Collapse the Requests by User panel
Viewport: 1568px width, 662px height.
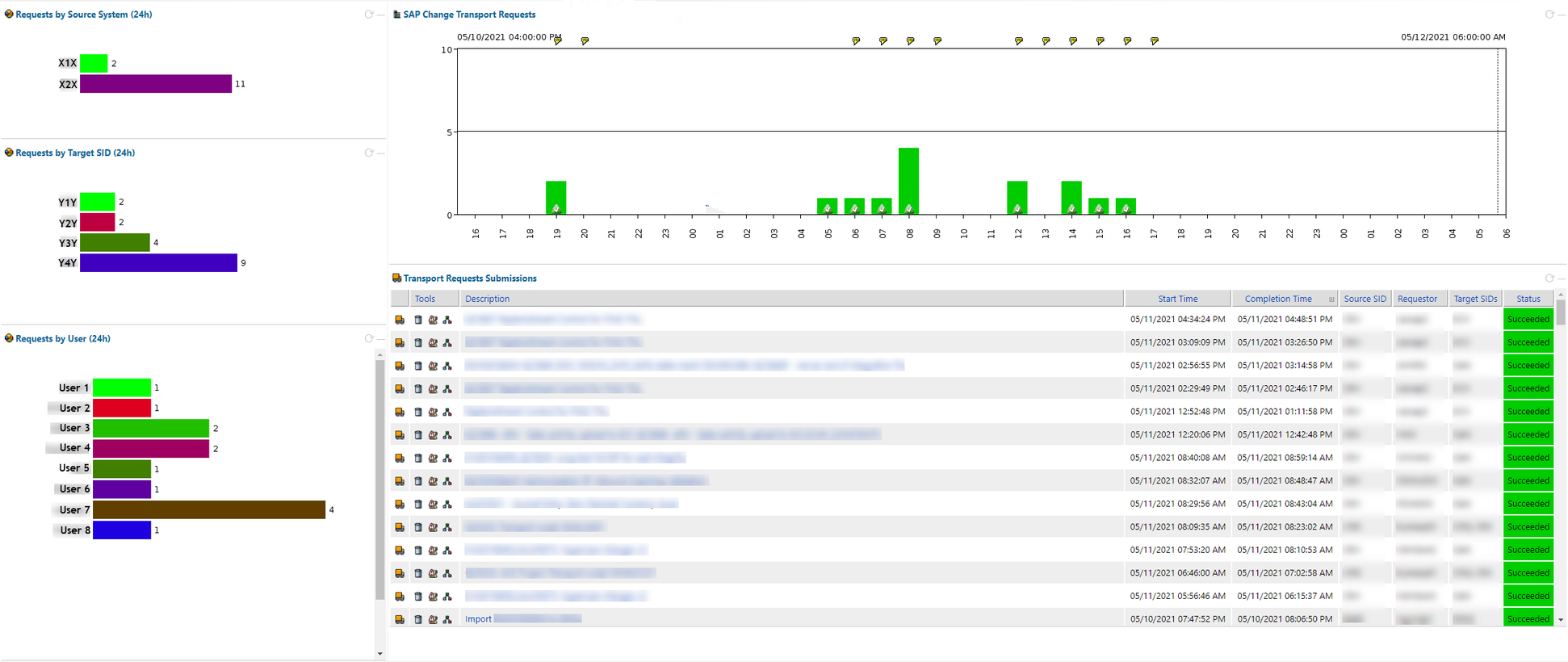[x=381, y=339]
